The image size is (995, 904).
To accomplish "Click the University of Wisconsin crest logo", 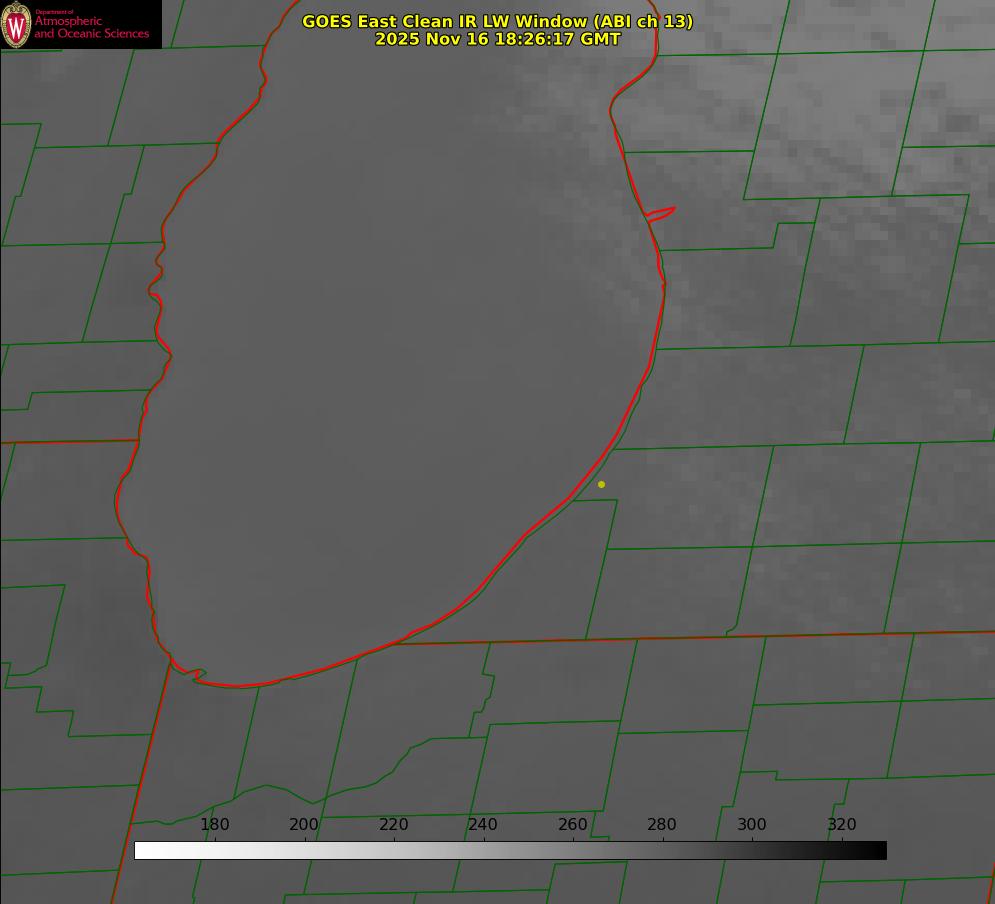I will [16, 24].
